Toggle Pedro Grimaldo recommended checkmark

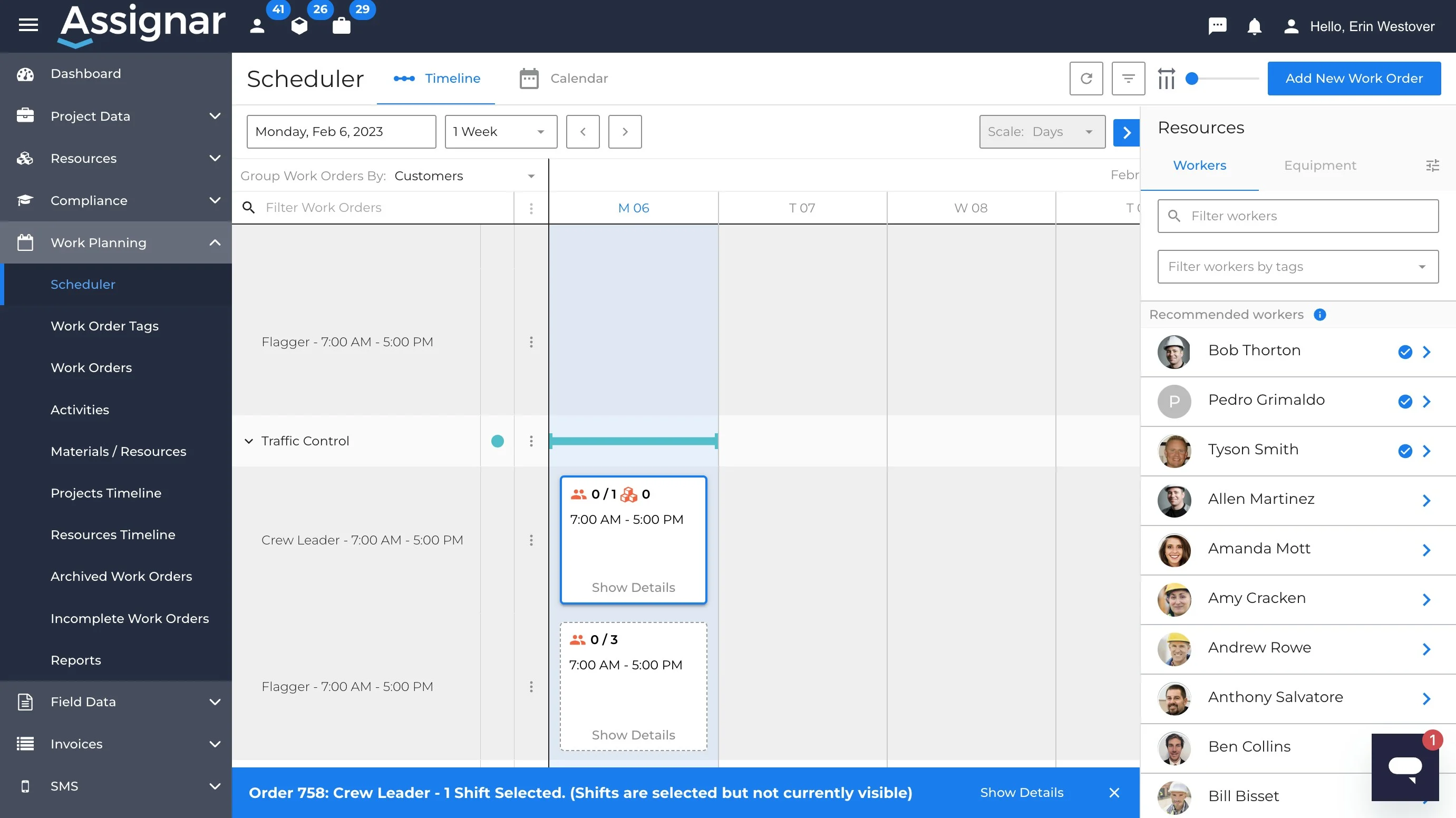click(x=1404, y=402)
